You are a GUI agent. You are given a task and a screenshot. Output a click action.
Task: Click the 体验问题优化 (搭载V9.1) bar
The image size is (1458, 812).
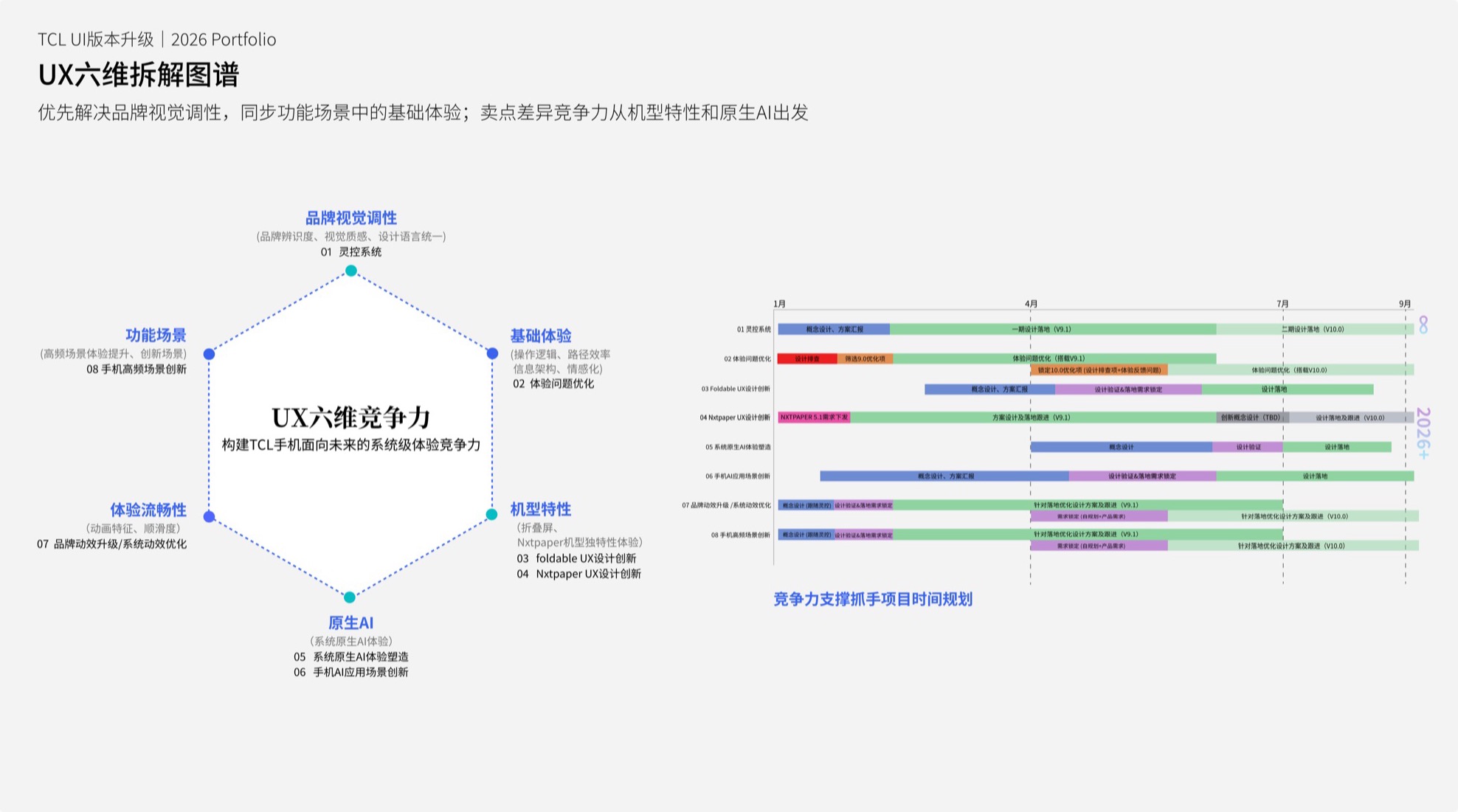click(x=1054, y=358)
